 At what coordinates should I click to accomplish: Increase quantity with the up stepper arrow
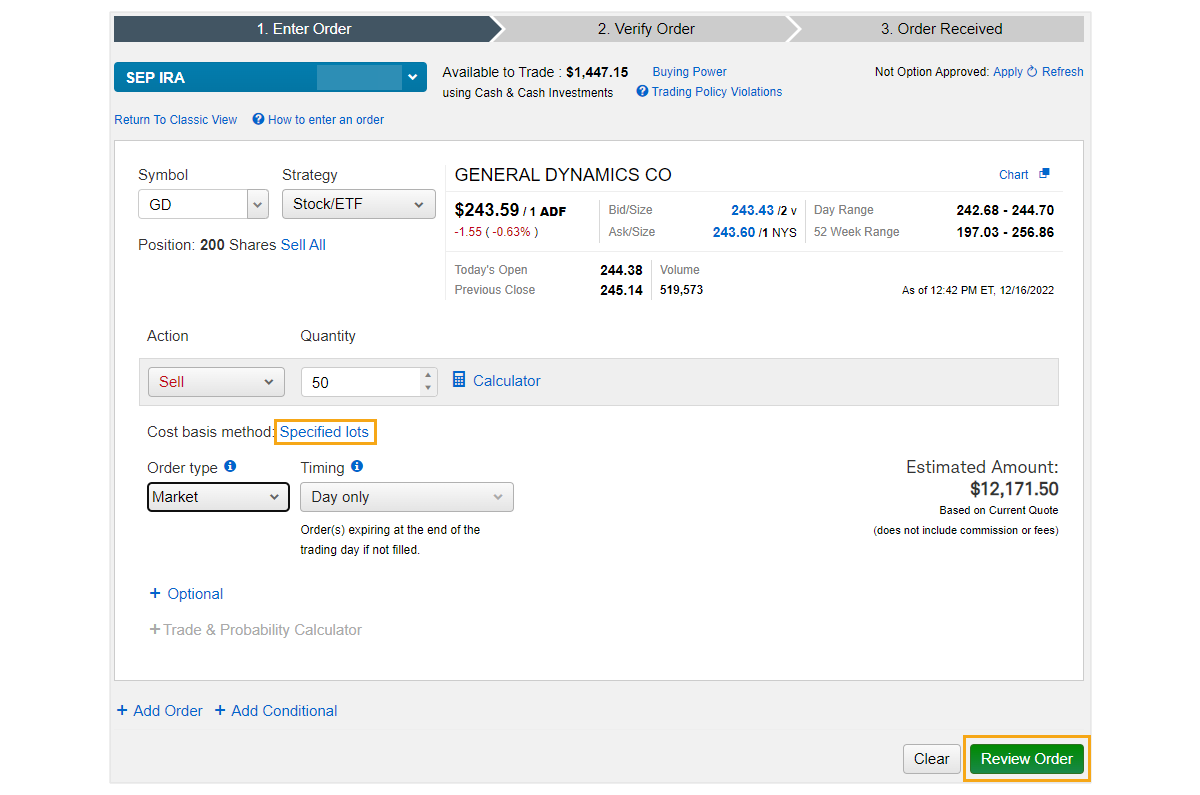428,375
